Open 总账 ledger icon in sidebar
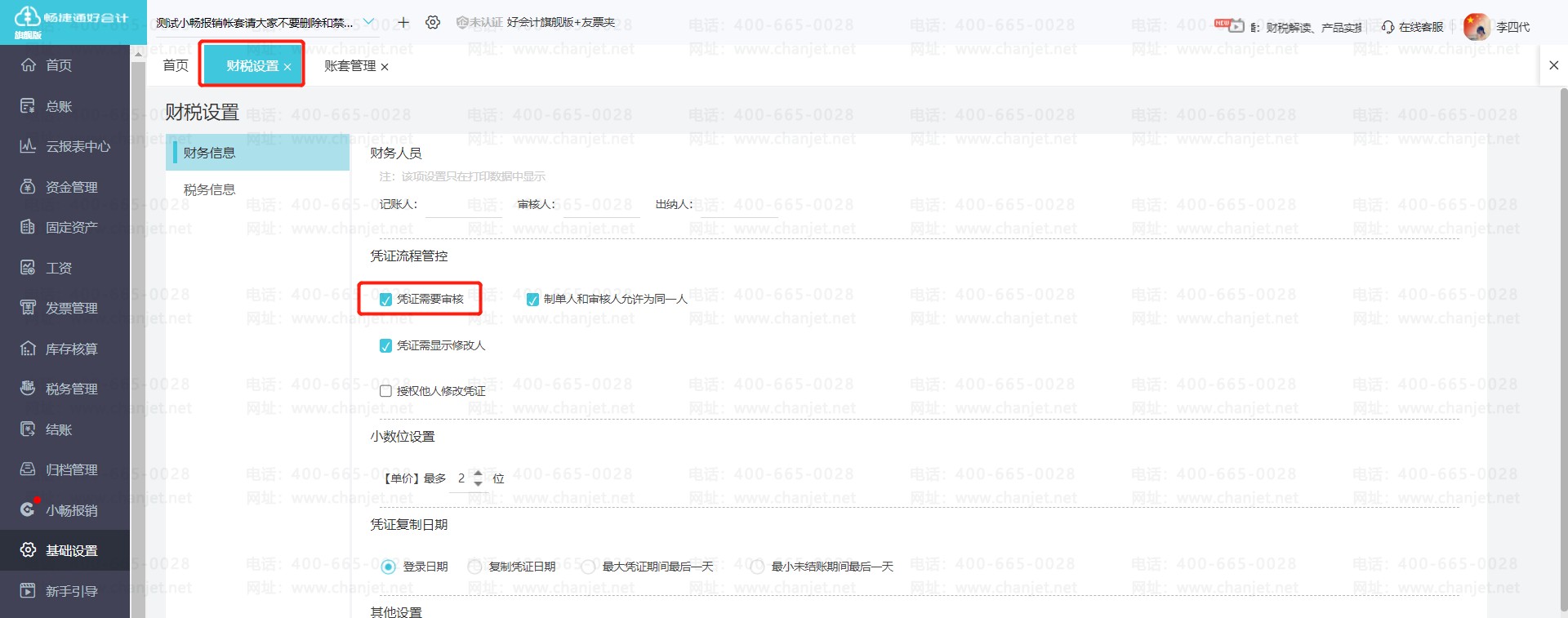The width and height of the screenshot is (1568, 618). tap(28, 106)
